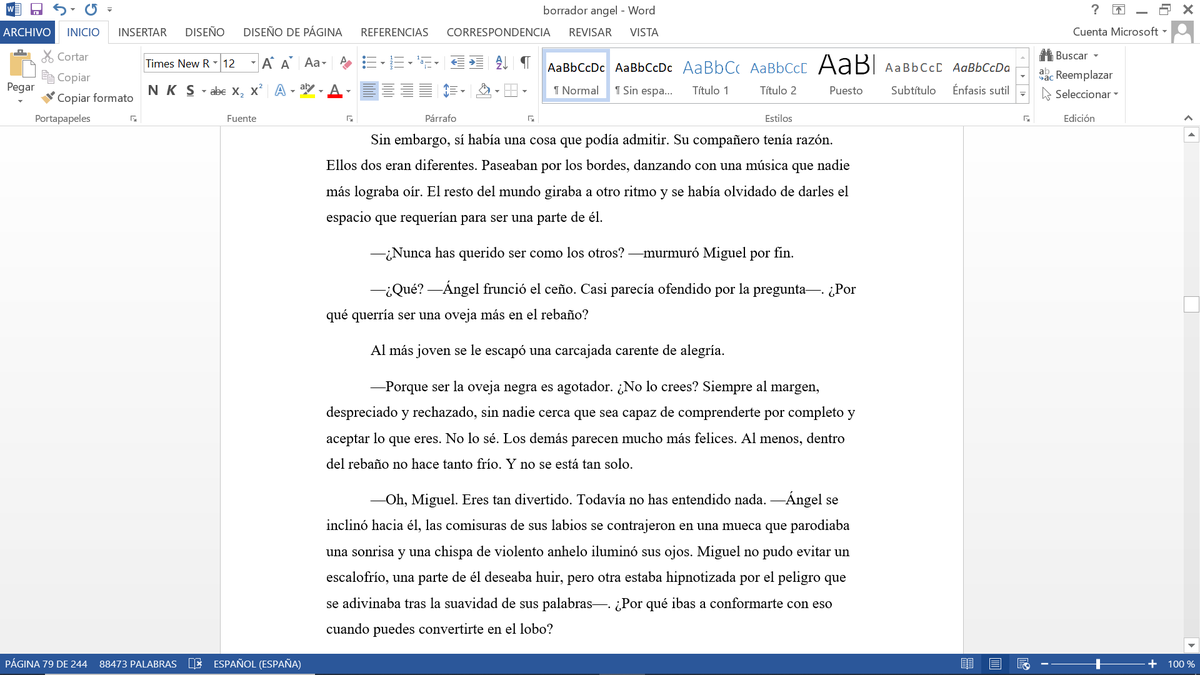Click the Cortar scissors command
1200x675 pixels.
tap(65, 57)
